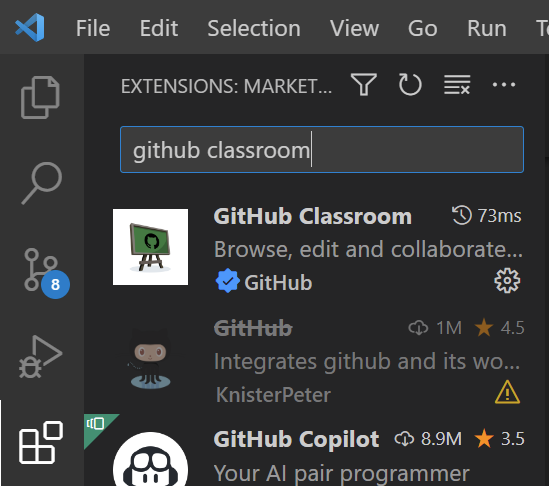Open Views and More Actions ellipsis
The height and width of the screenshot is (486, 549).
pos(504,85)
